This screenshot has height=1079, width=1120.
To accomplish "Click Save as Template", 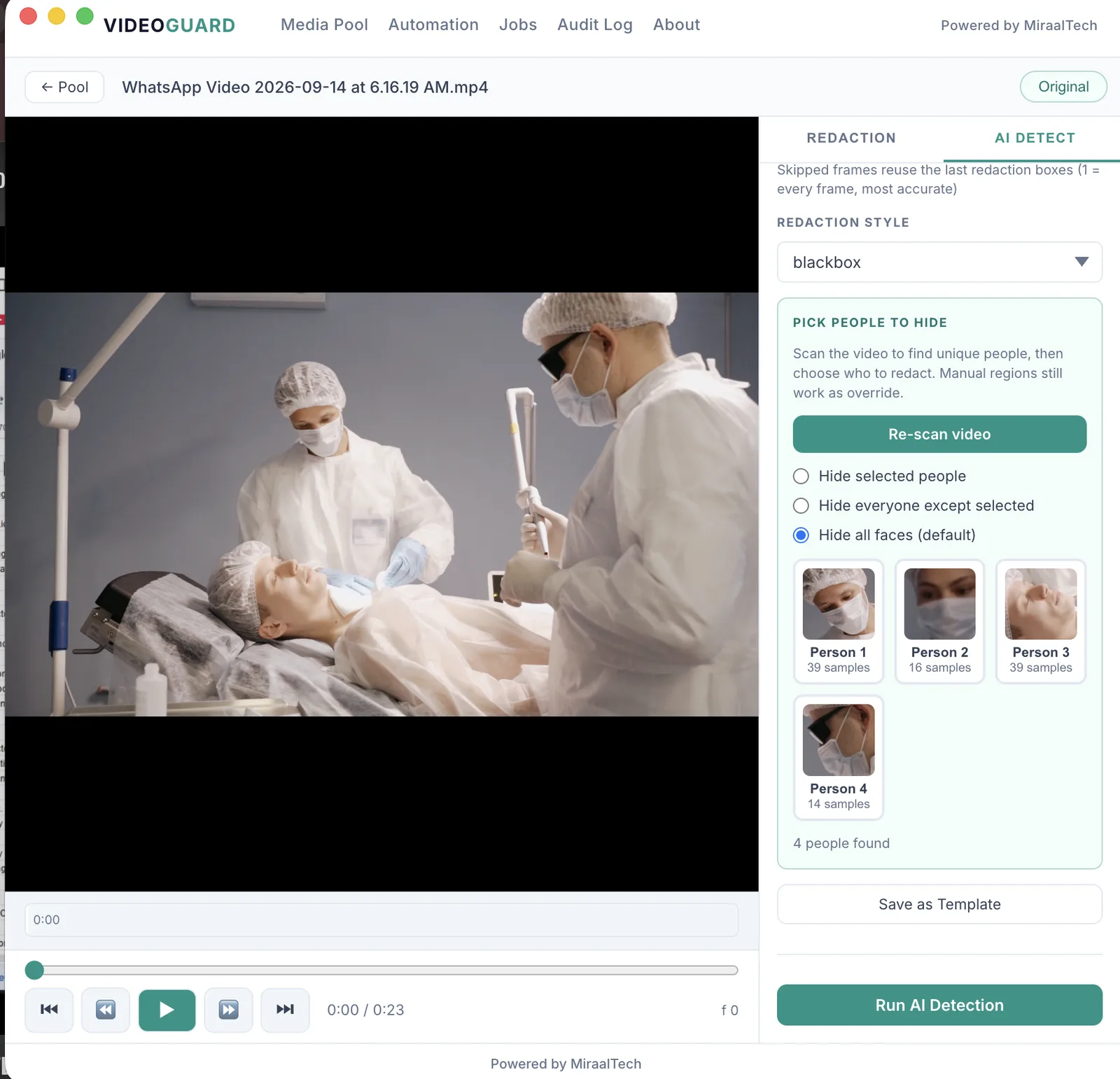I will (x=939, y=904).
